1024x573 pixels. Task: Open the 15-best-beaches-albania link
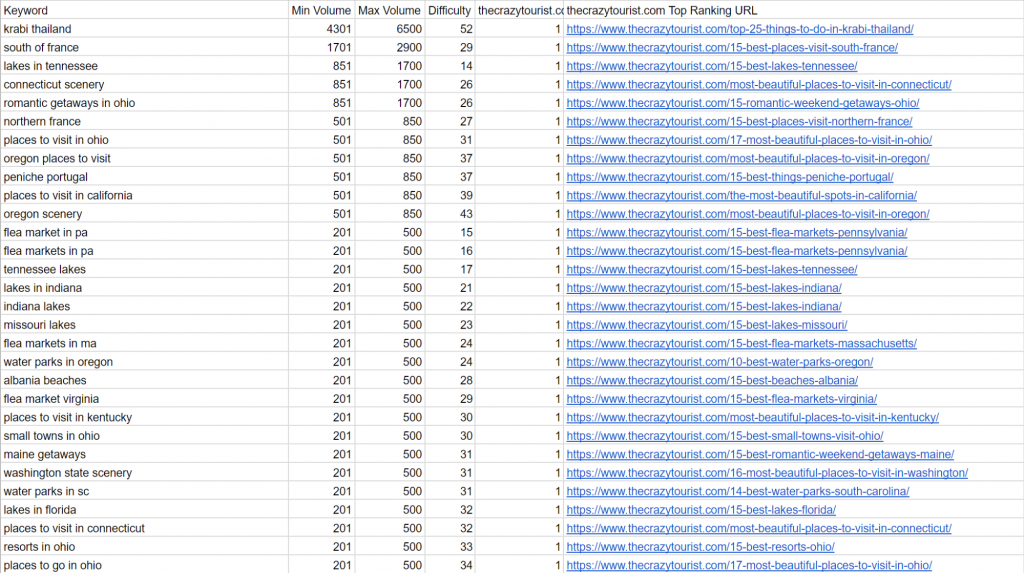712,380
